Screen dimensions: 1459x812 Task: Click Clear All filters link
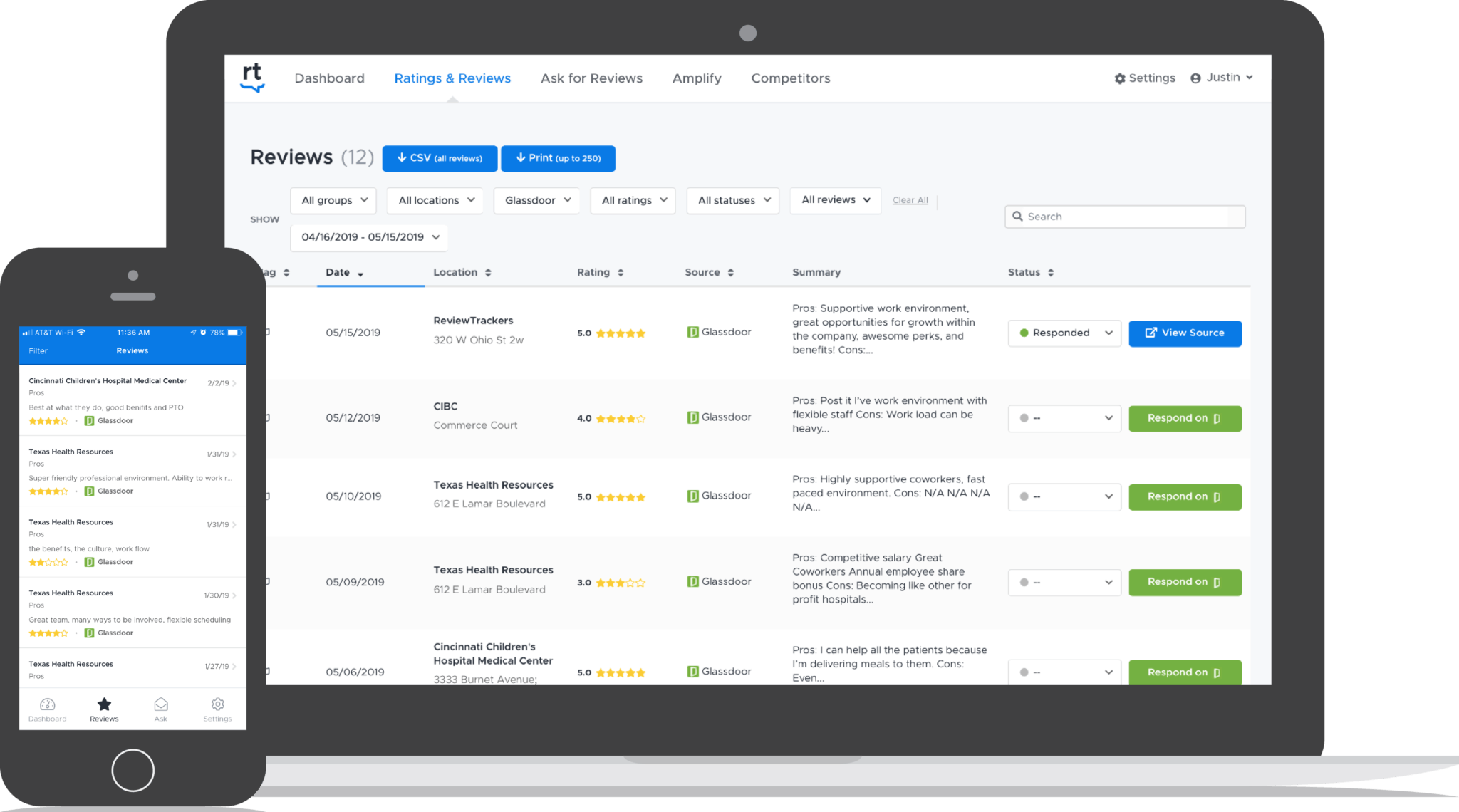click(910, 201)
